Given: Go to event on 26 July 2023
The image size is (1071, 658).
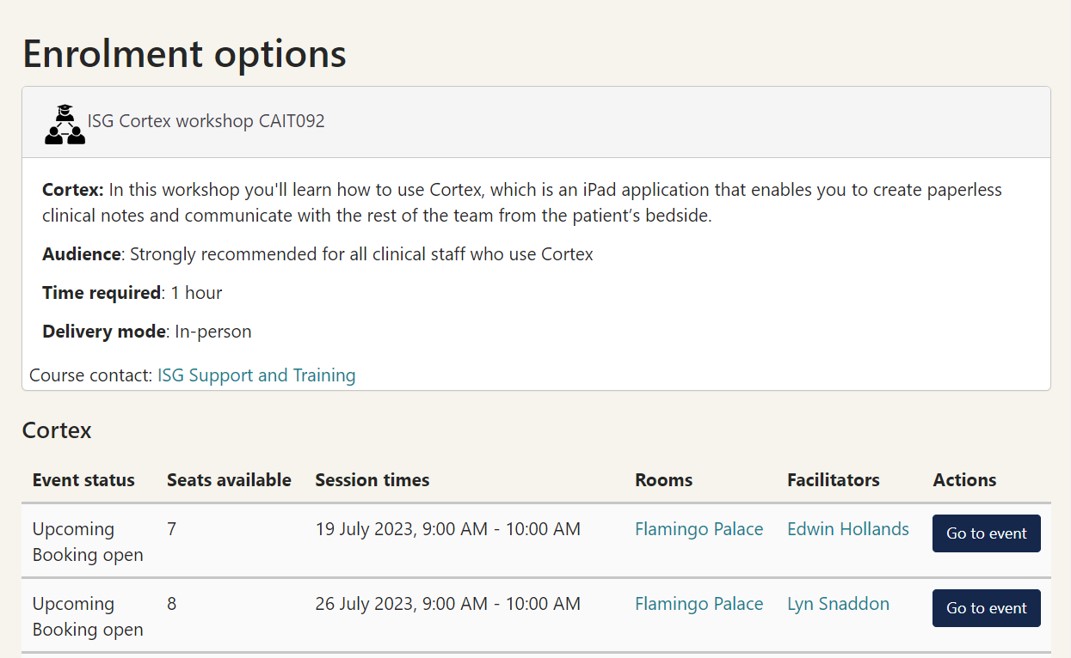Looking at the screenshot, I should pos(985,608).
